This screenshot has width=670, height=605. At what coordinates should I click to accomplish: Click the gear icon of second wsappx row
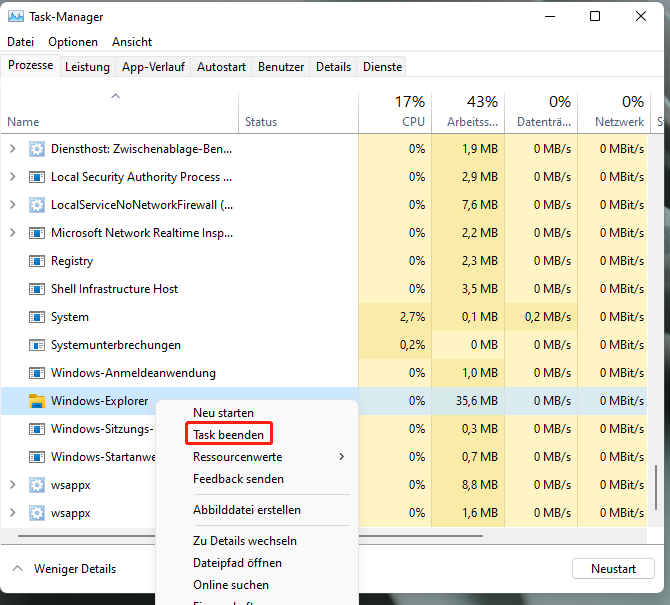point(37,513)
